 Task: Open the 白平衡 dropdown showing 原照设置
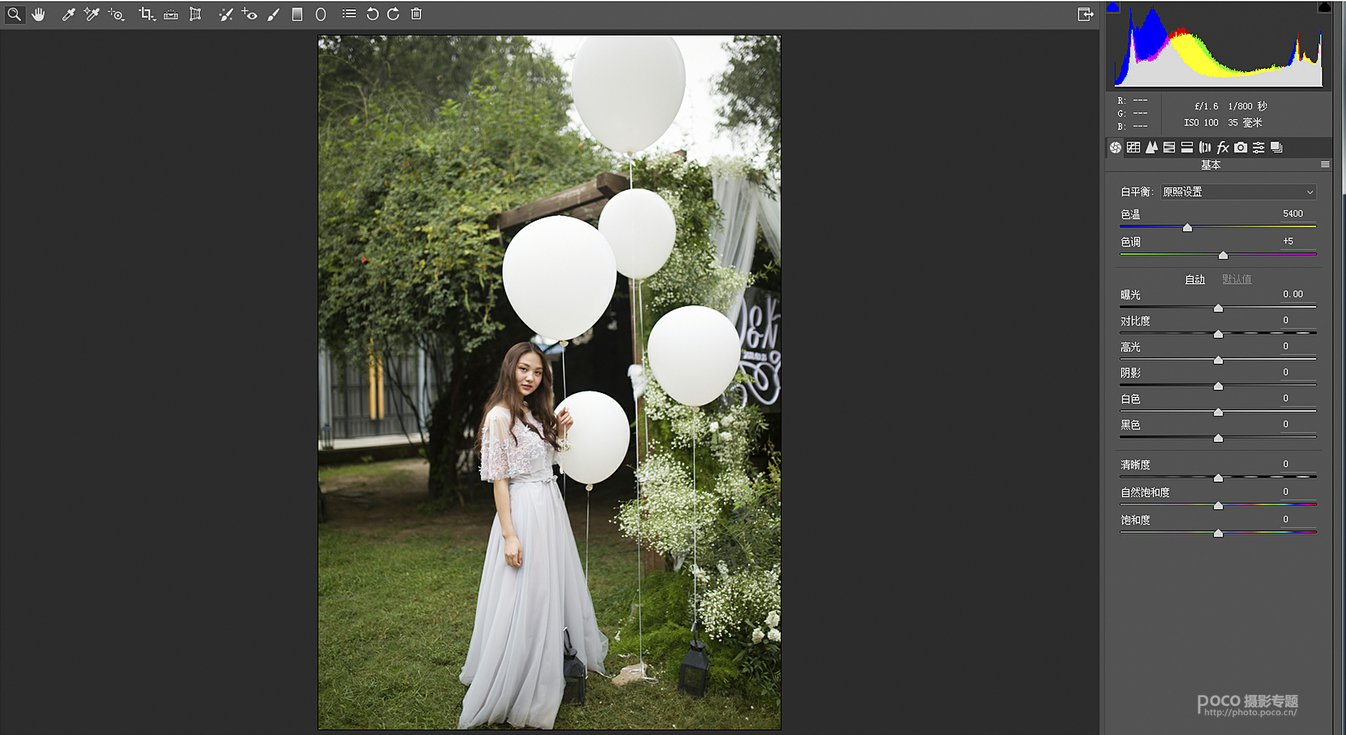(1238, 192)
